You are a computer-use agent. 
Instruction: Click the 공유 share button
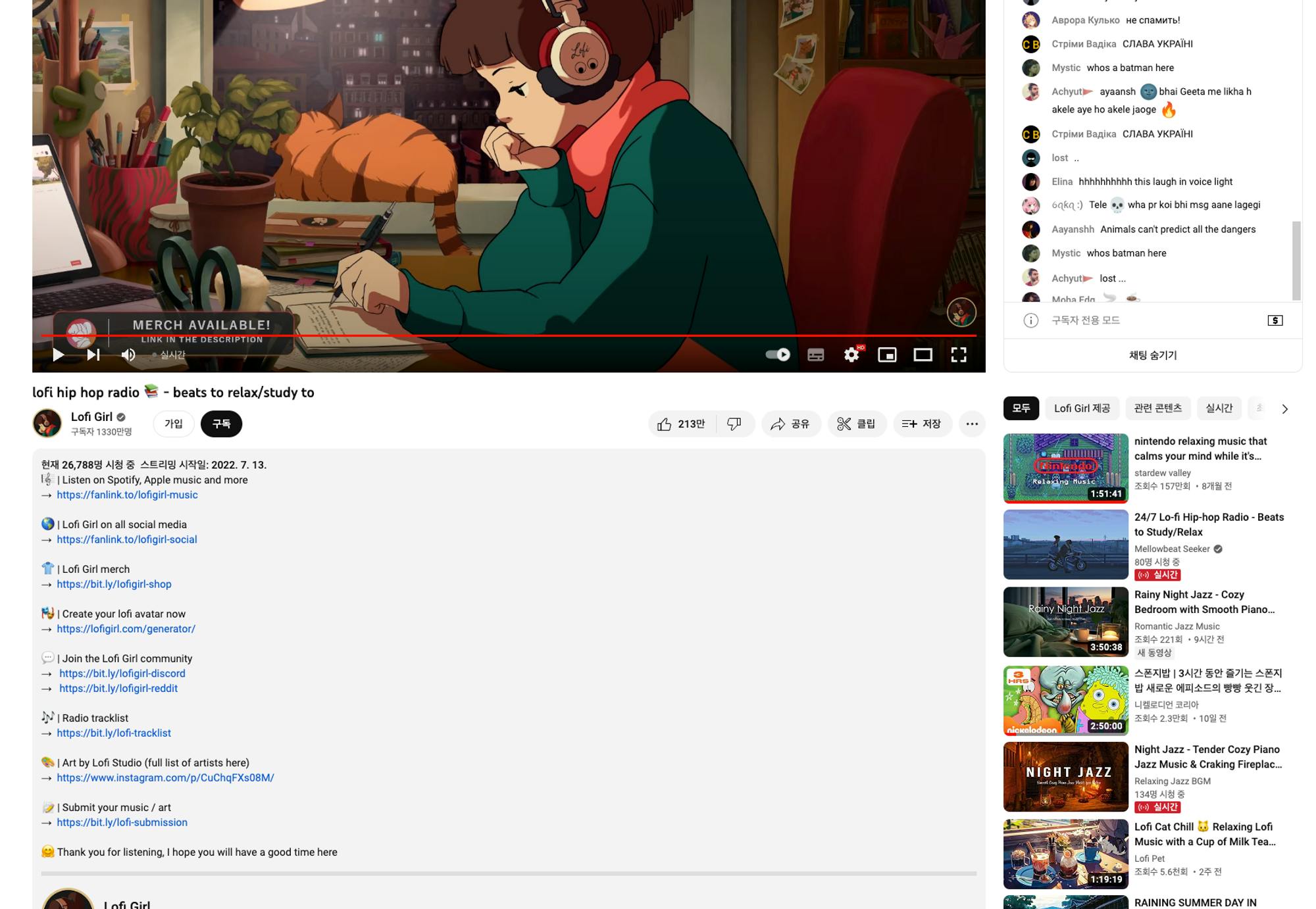[790, 424]
